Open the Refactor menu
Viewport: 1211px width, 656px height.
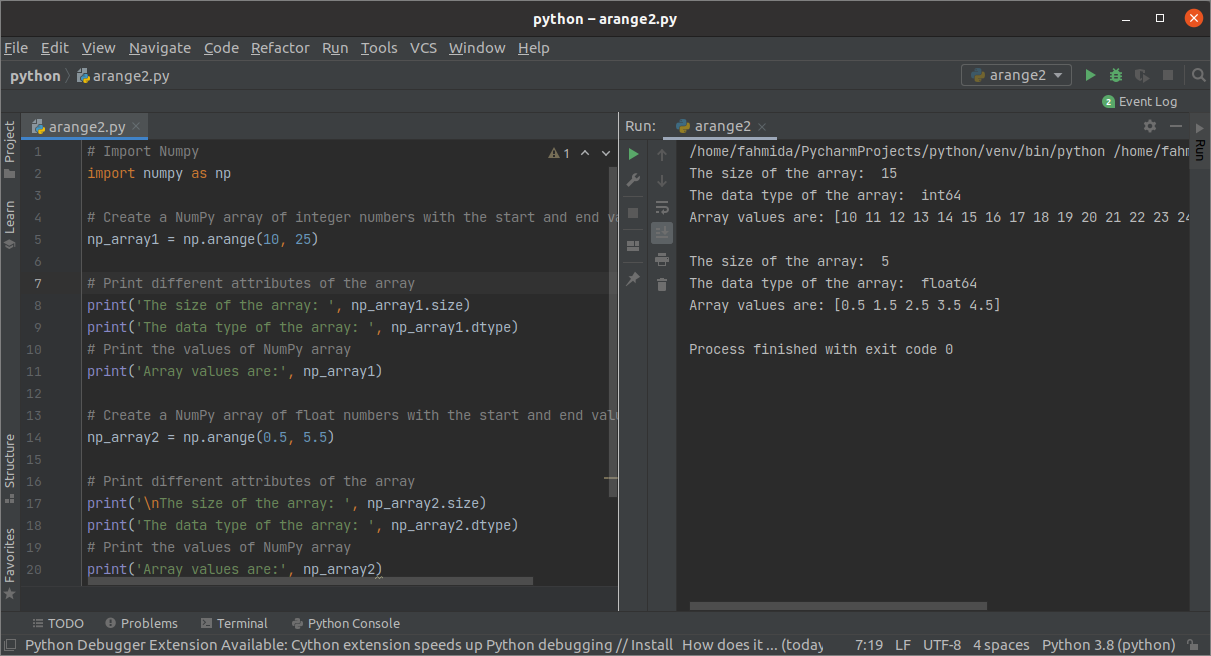(x=280, y=48)
